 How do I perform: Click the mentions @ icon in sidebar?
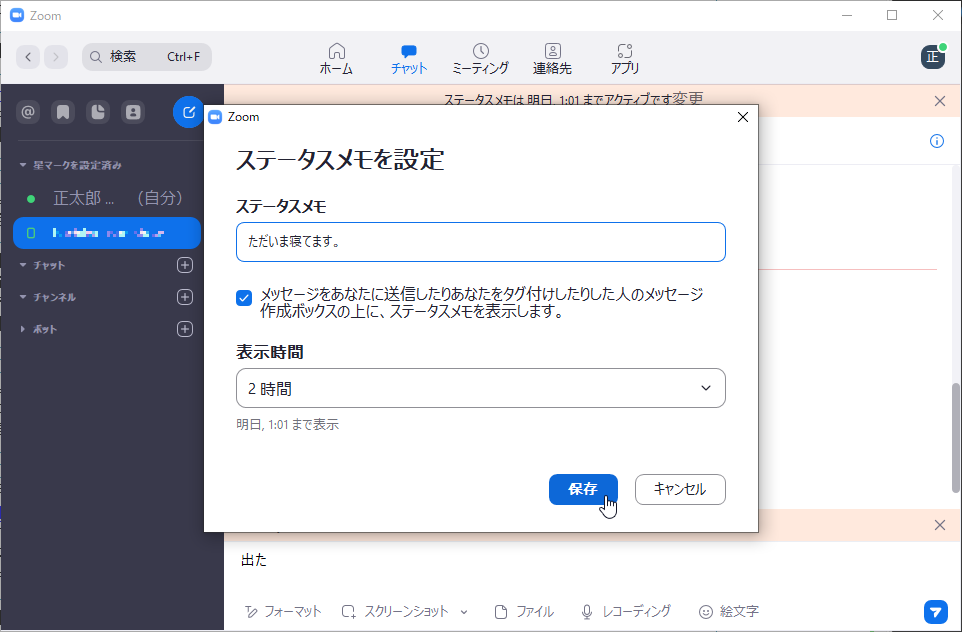[x=28, y=112]
